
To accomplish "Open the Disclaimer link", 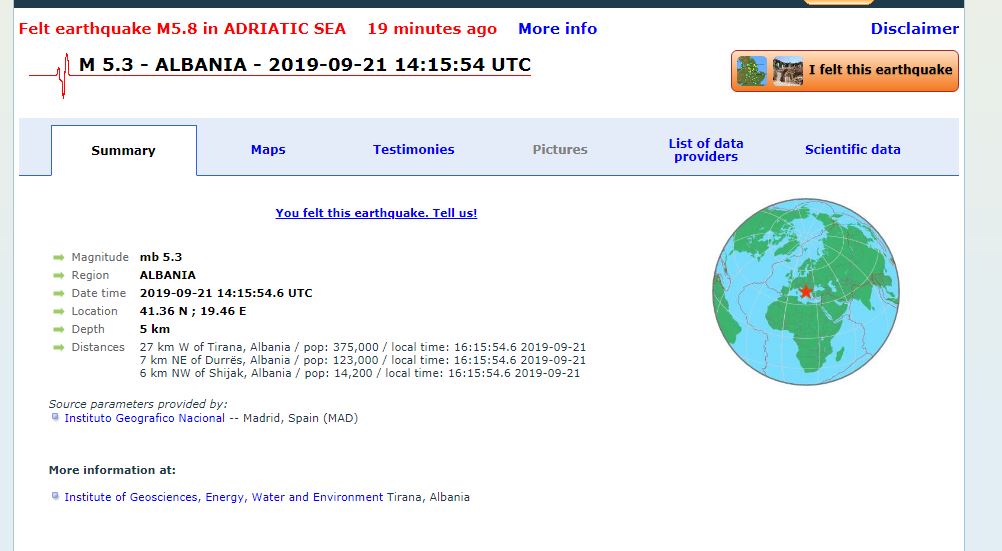I will (914, 29).
